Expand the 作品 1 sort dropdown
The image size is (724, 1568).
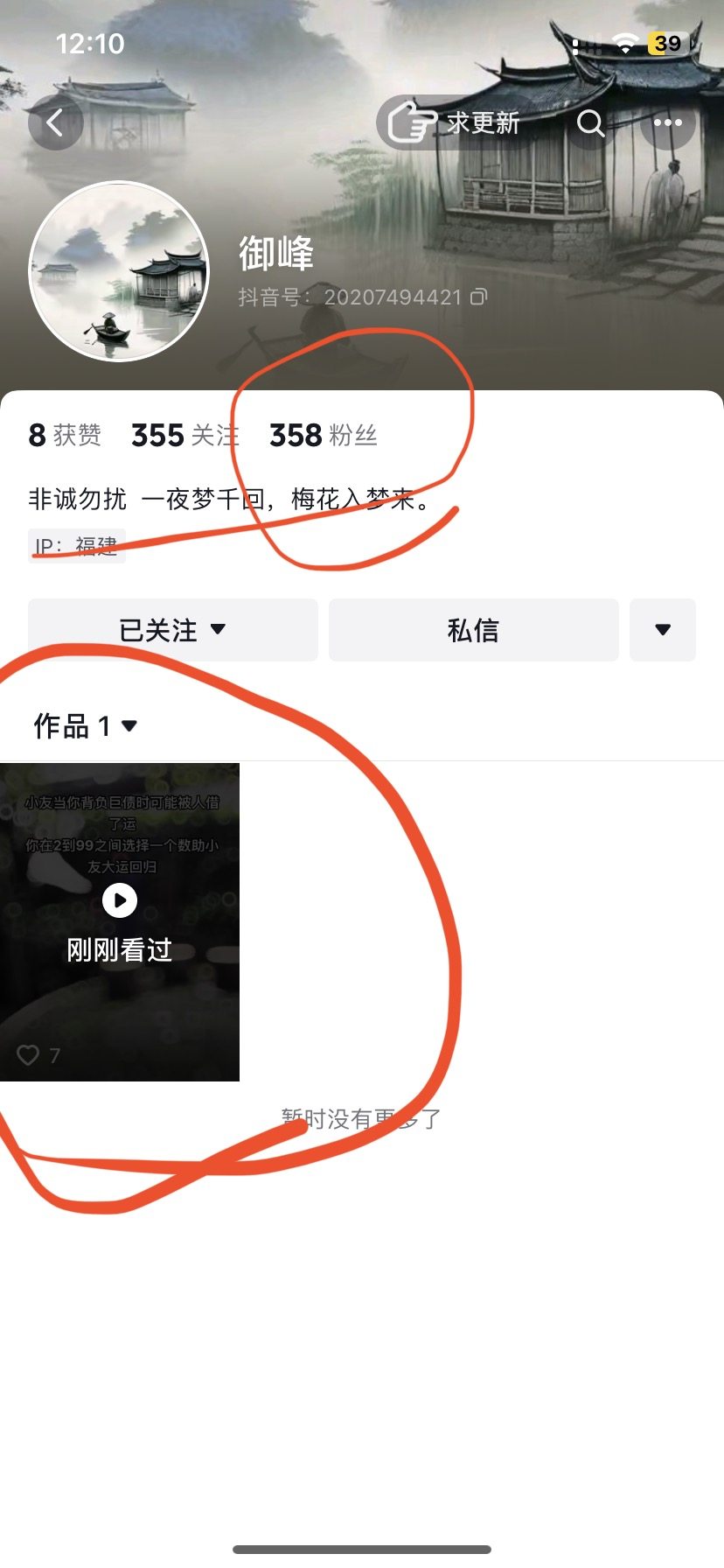(86, 725)
